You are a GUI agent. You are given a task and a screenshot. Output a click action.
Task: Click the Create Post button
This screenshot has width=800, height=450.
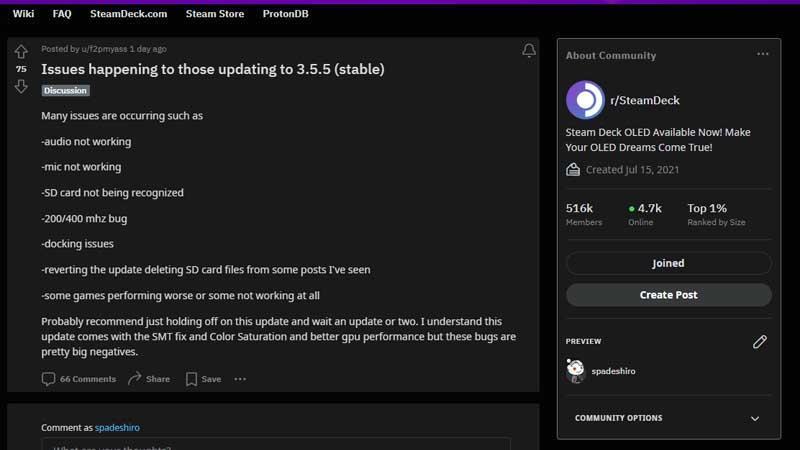click(x=668, y=295)
